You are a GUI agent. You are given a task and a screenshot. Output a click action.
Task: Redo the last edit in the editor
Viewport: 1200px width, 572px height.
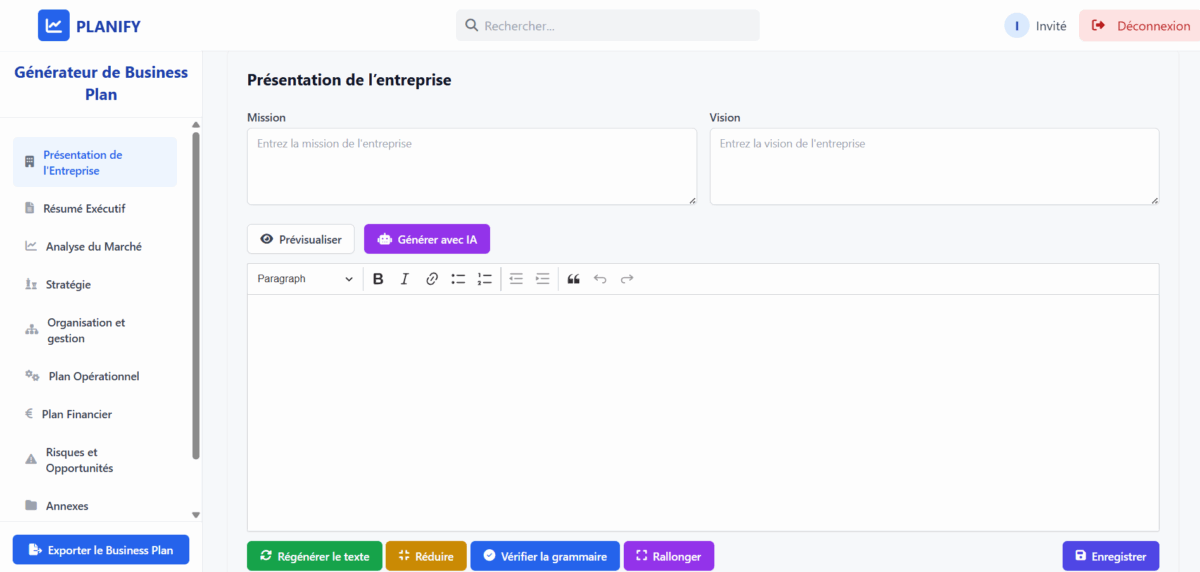pyautogui.click(x=627, y=279)
